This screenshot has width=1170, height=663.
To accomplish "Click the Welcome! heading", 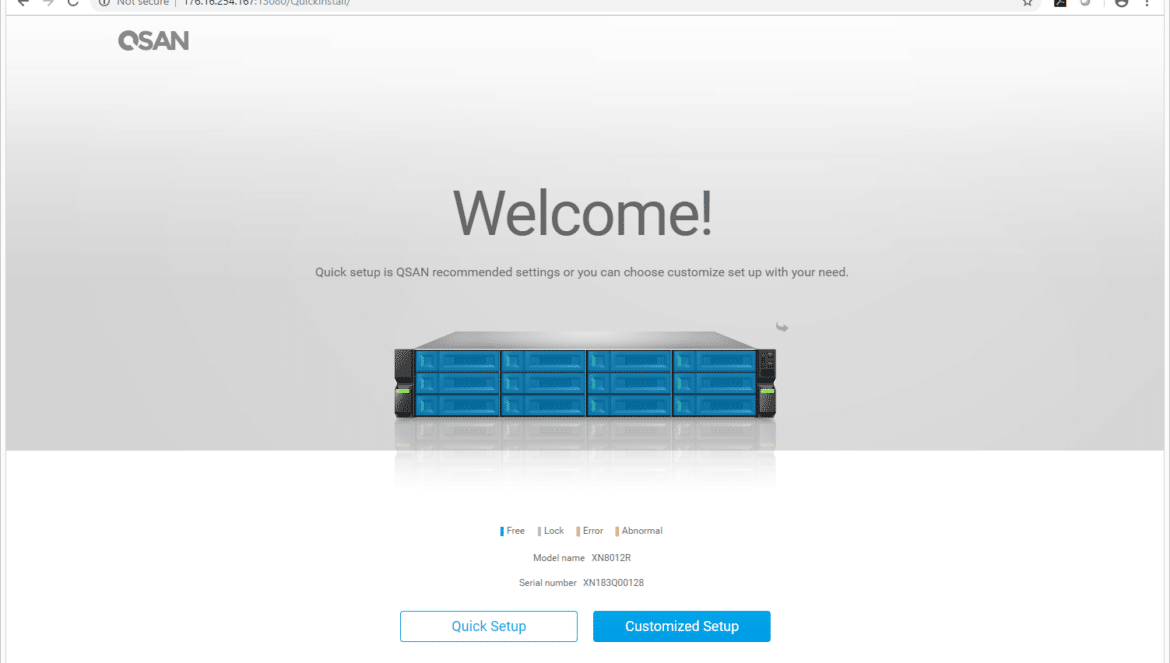I will pyautogui.click(x=582, y=213).
